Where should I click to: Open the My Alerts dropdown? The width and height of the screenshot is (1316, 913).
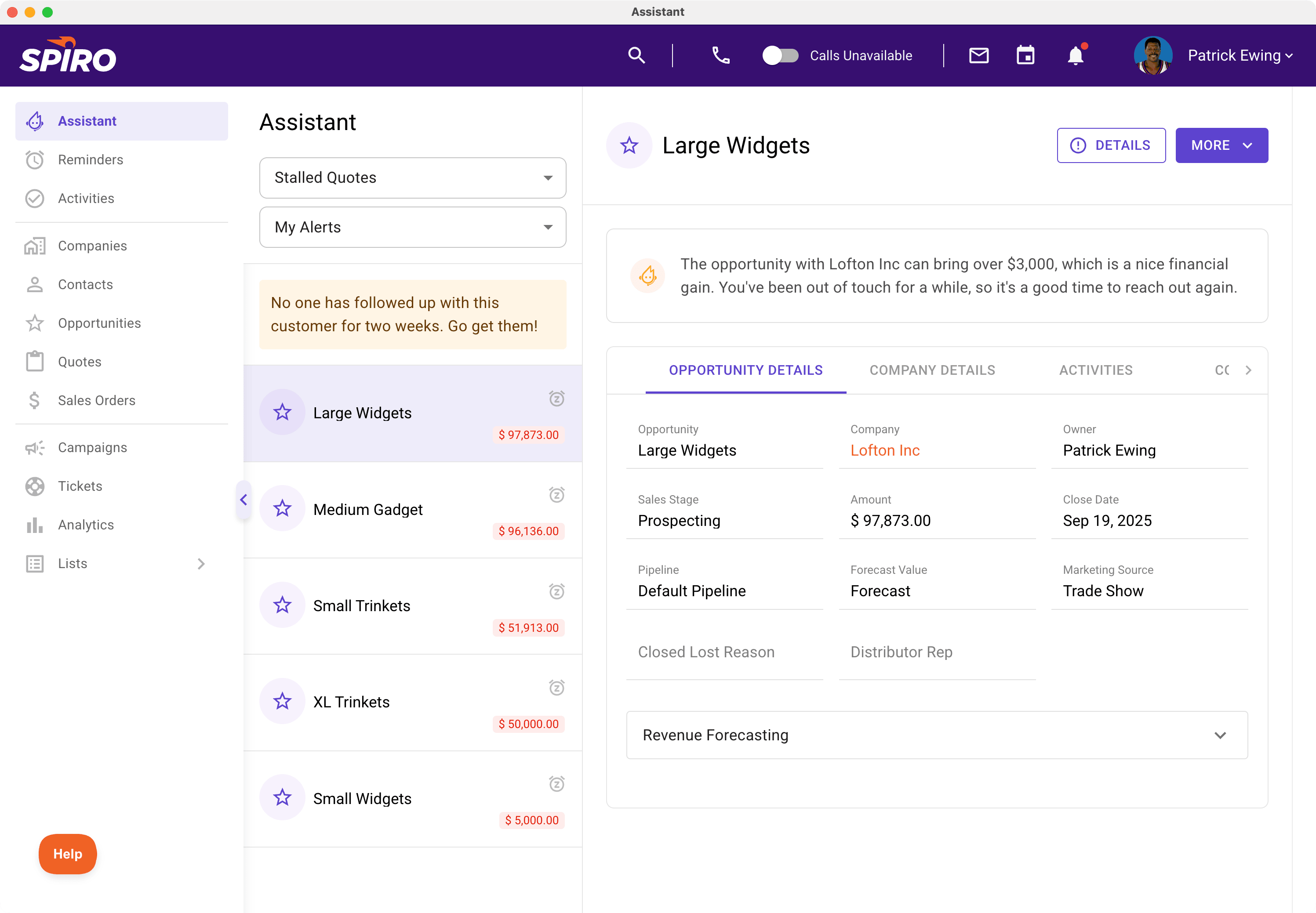[x=413, y=227]
